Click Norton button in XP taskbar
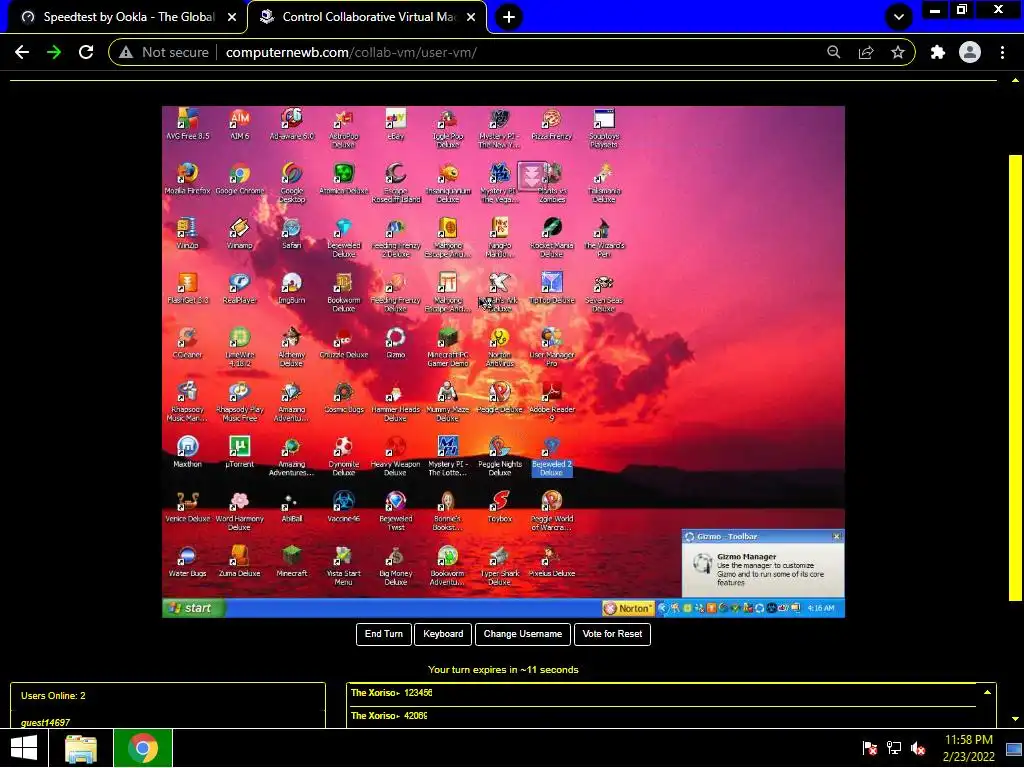Image resolution: width=1024 pixels, height=768 pixels. coord(628,609)
